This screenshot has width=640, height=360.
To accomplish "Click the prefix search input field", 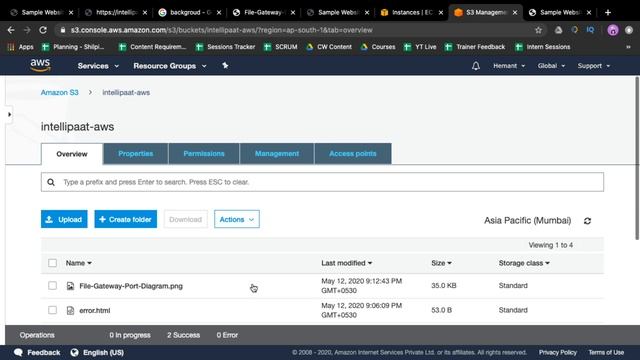I will (x=322, y=182).
